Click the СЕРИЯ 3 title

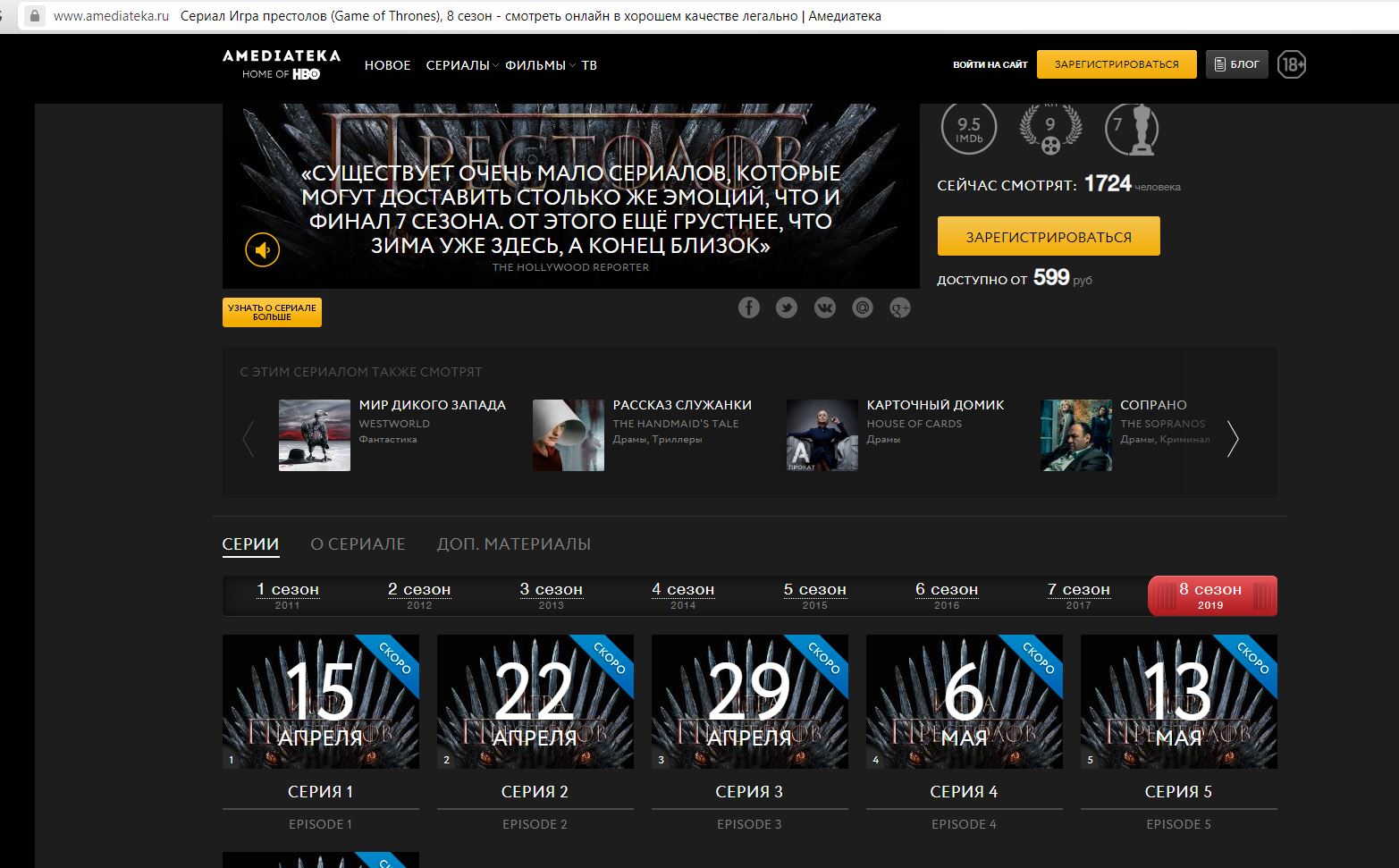750,791
